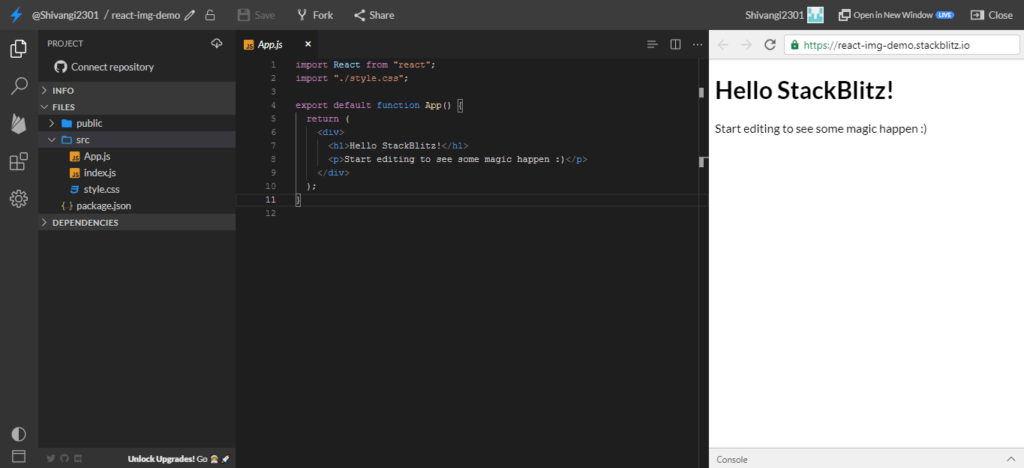Click the green padlock in URL bar
The image size is (1024, 468).
point(794,45)
